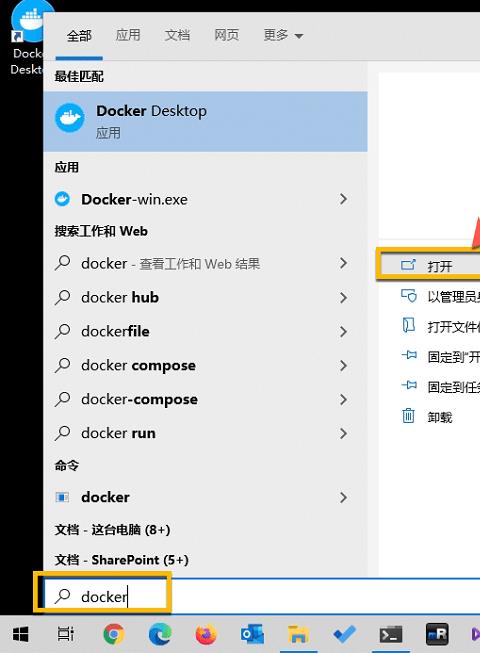This screenshot has width=480, height=653.
Task: Switch to the 文档 tab
Action: pos(177,35)
